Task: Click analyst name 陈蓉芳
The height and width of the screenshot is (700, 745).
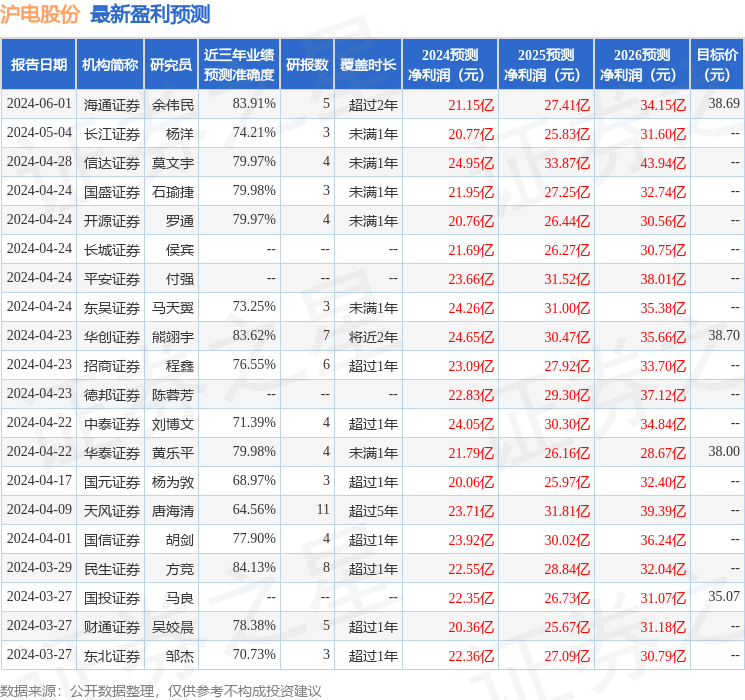Action: tap(173, 395)
